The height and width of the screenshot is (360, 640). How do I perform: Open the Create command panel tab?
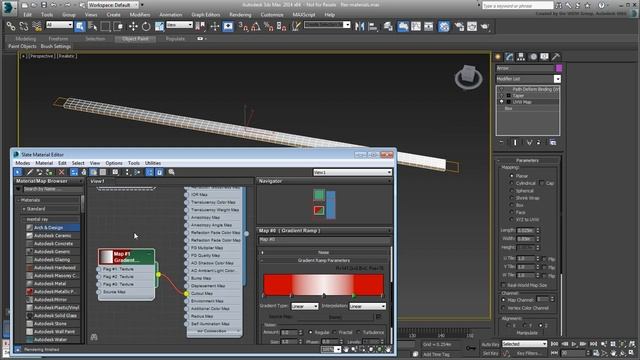(498, 57)
